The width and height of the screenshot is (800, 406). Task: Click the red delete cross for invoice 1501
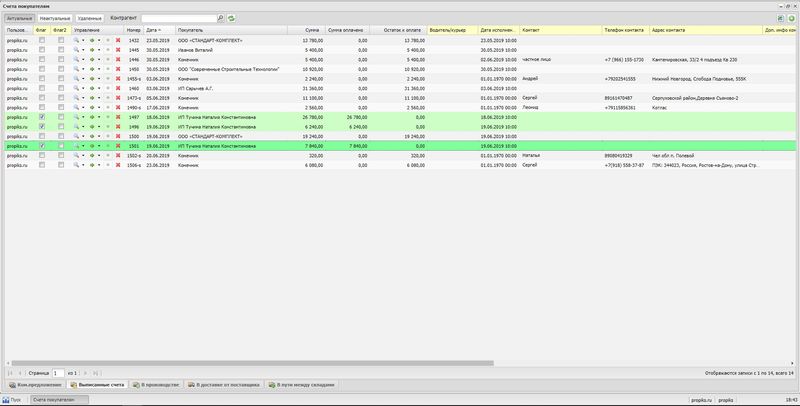coord(118,146)
